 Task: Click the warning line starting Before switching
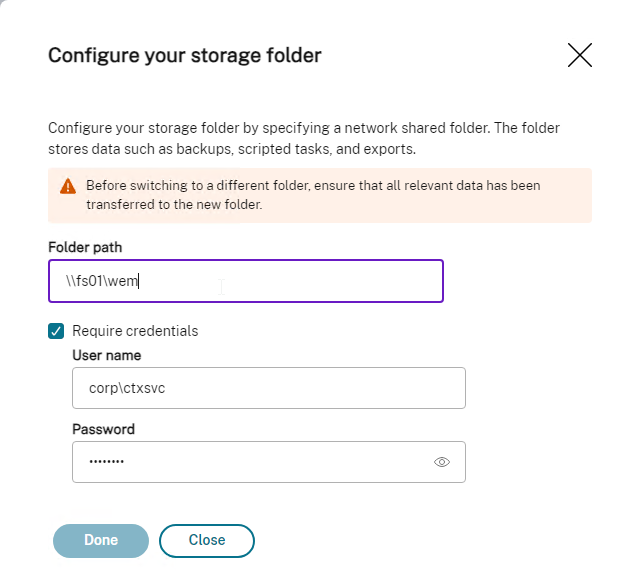pyautogui.click(x=313, y=185)
